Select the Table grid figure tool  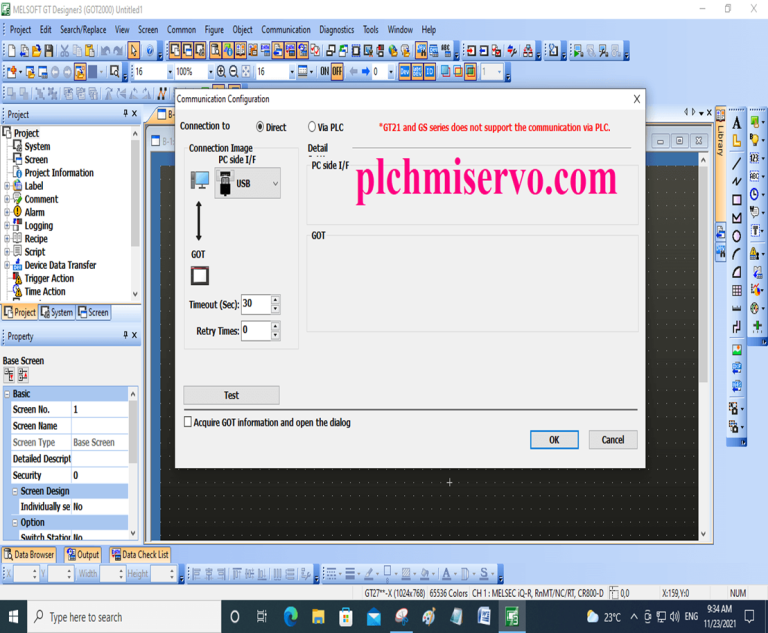click(737, 291)
